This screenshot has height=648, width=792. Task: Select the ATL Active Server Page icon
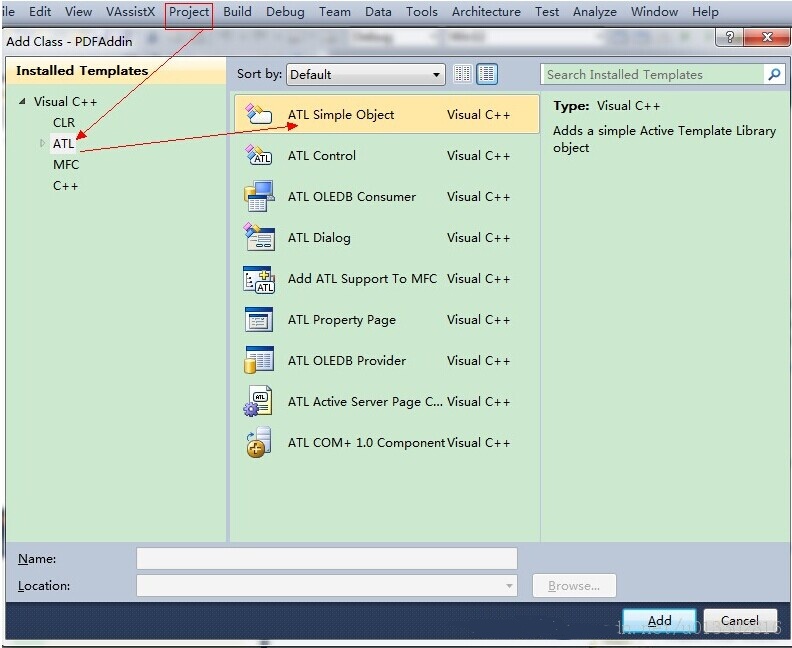[x=258, y=401]
